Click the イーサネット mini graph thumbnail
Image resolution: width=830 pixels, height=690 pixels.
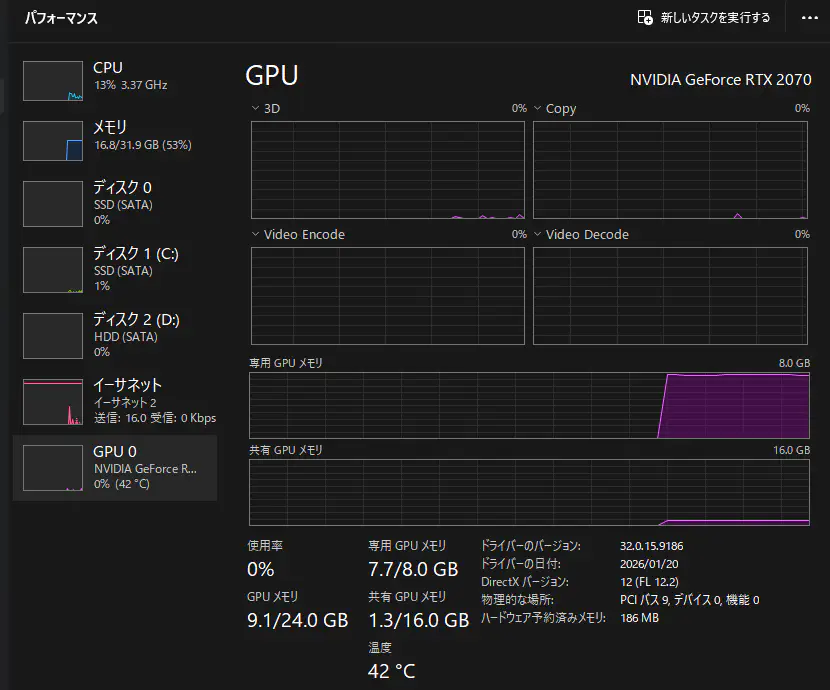(53, 402)
